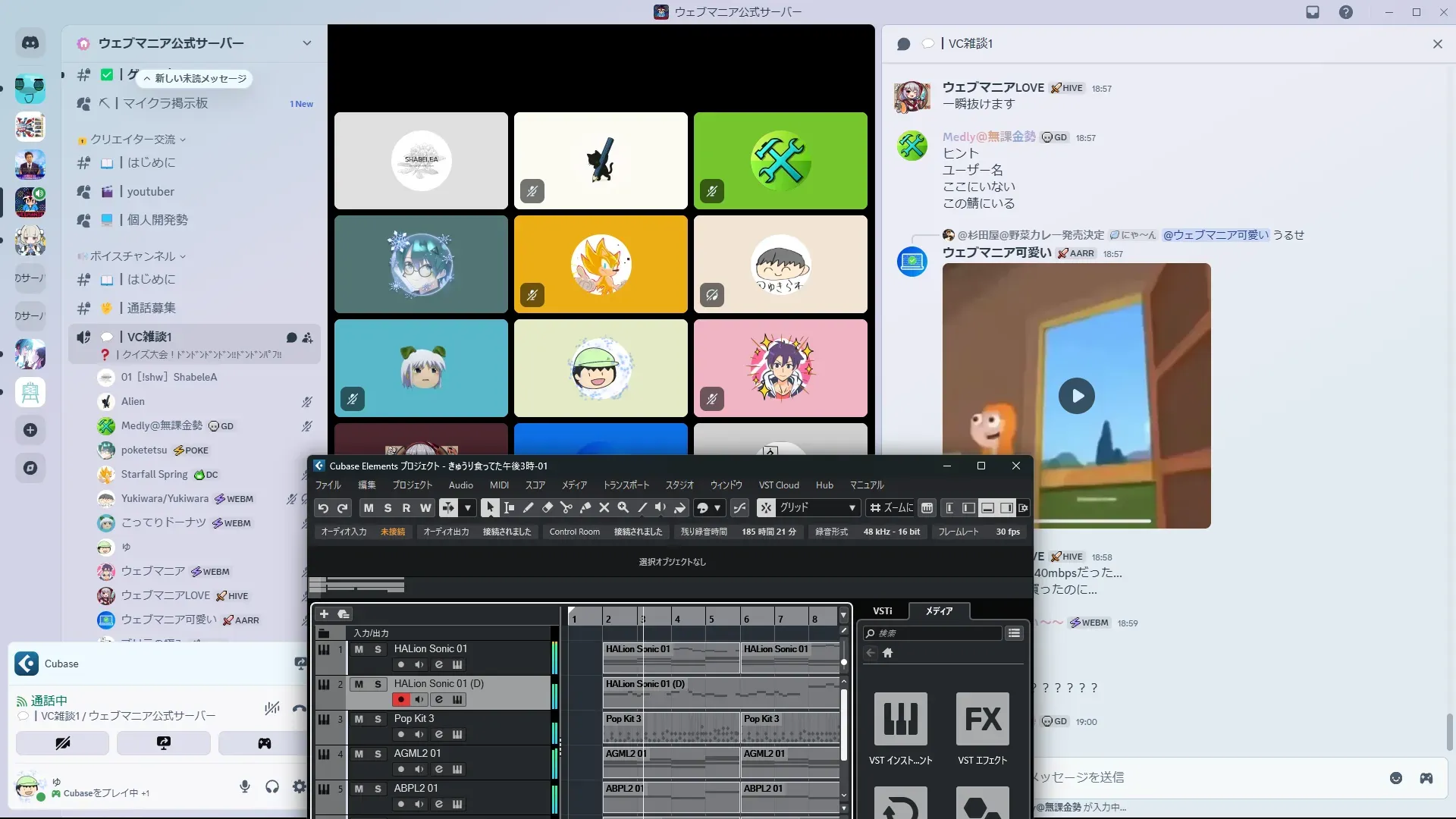Disable record on HALion Sonic 01 (D)
Image resolution: width=1456 pixels, height=819 pixels.
(x=401, y=699)
